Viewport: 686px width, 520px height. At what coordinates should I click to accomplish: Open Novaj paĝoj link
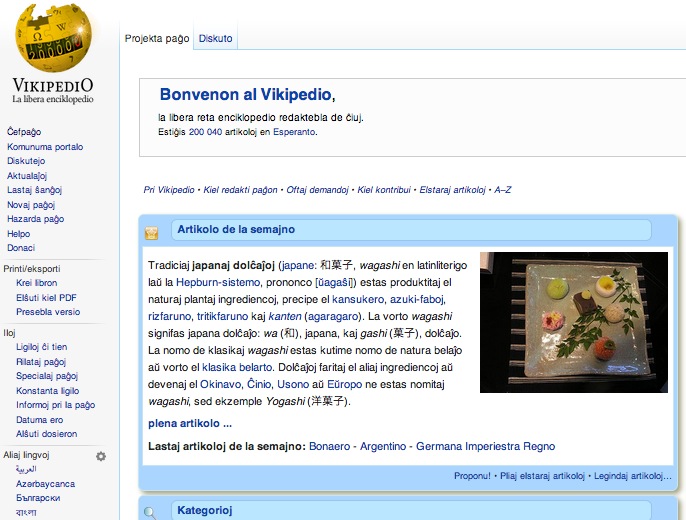(x=31, y=205)
